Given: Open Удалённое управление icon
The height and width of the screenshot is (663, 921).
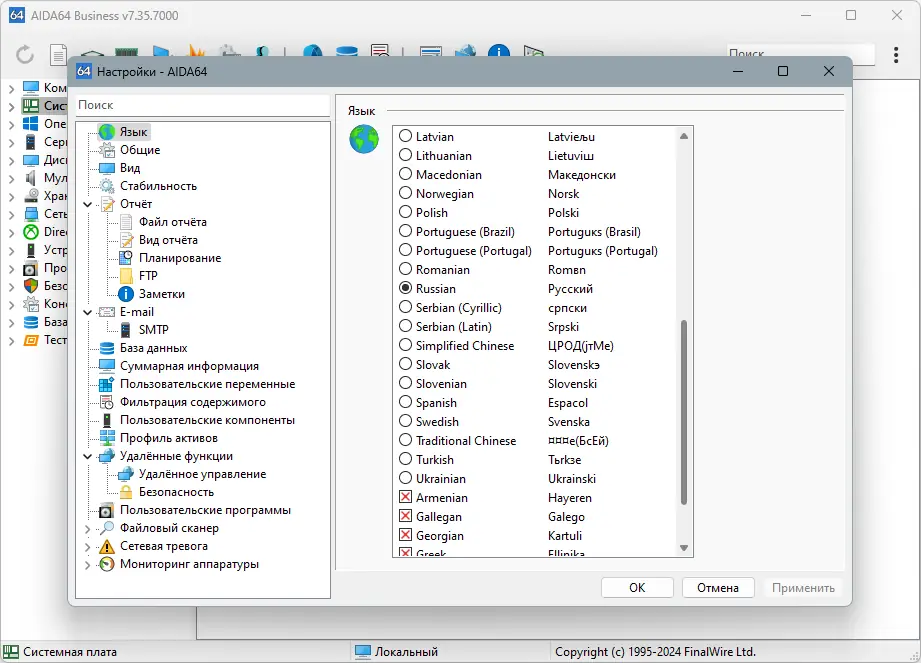Looking at the screenshot, I should (x=126, y=474).
